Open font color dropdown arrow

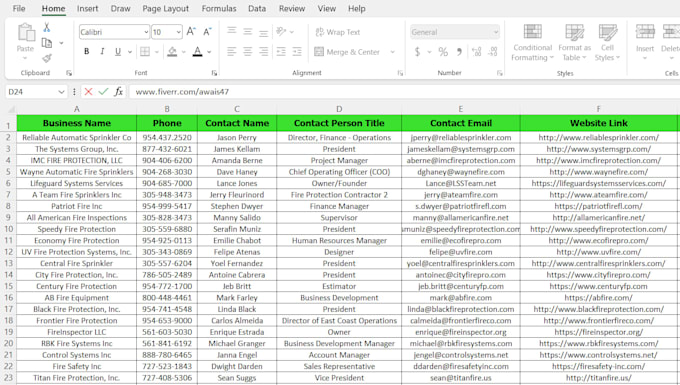[x=209, y=52]
